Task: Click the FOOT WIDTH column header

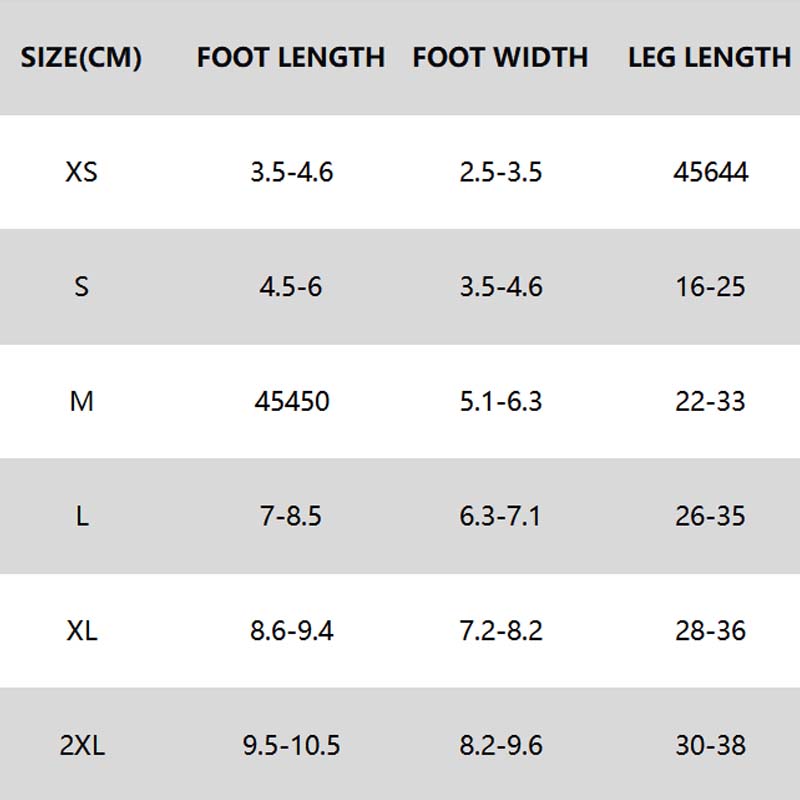Action: tap(500, 58)
